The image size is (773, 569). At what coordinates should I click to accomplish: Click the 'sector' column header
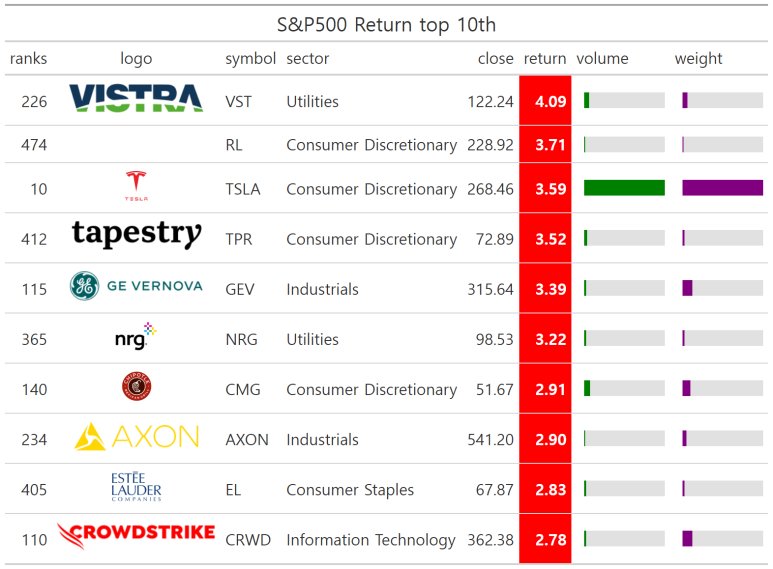[308, 59]
